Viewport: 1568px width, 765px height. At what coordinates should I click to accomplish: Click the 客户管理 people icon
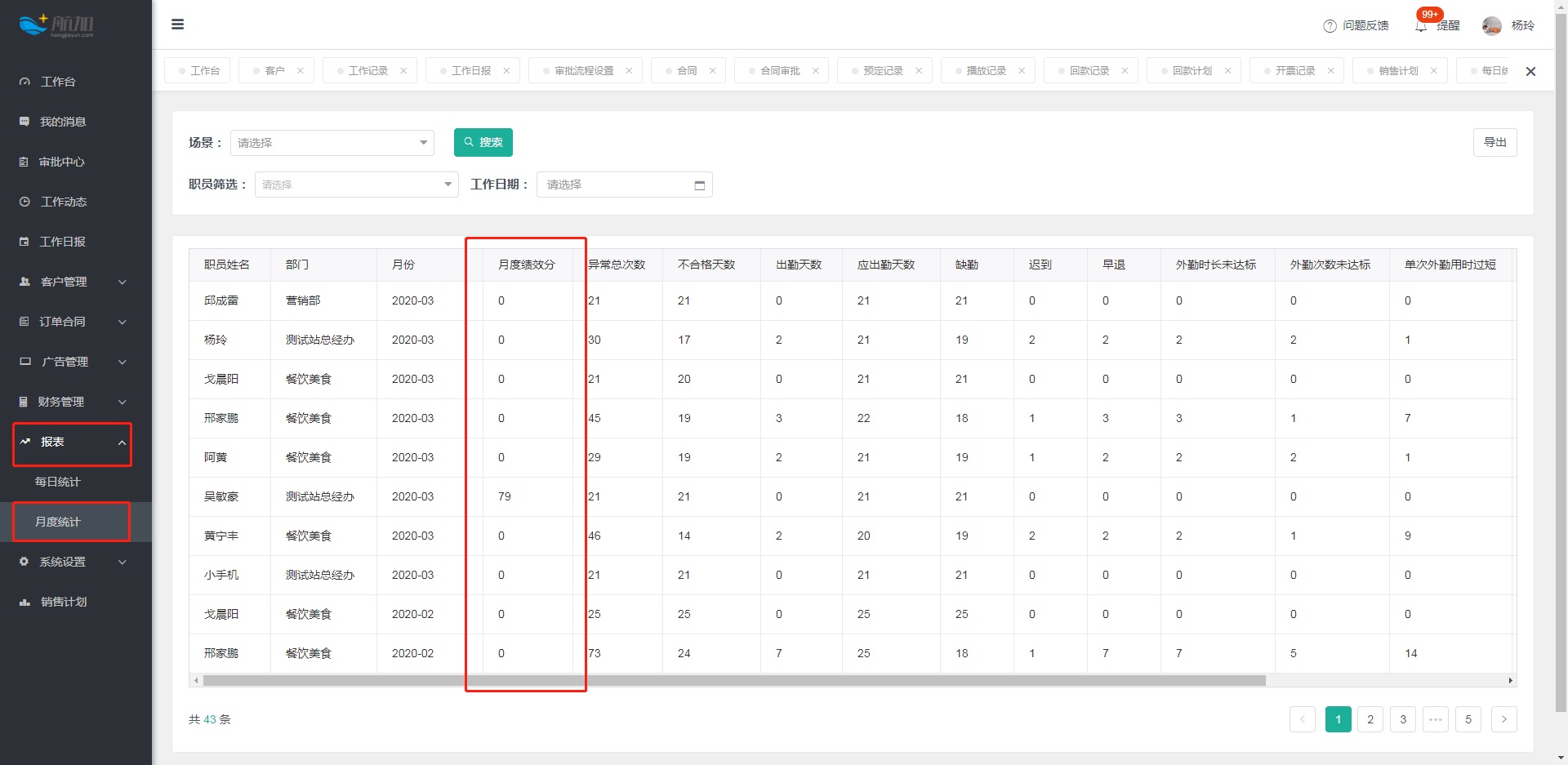24,282
